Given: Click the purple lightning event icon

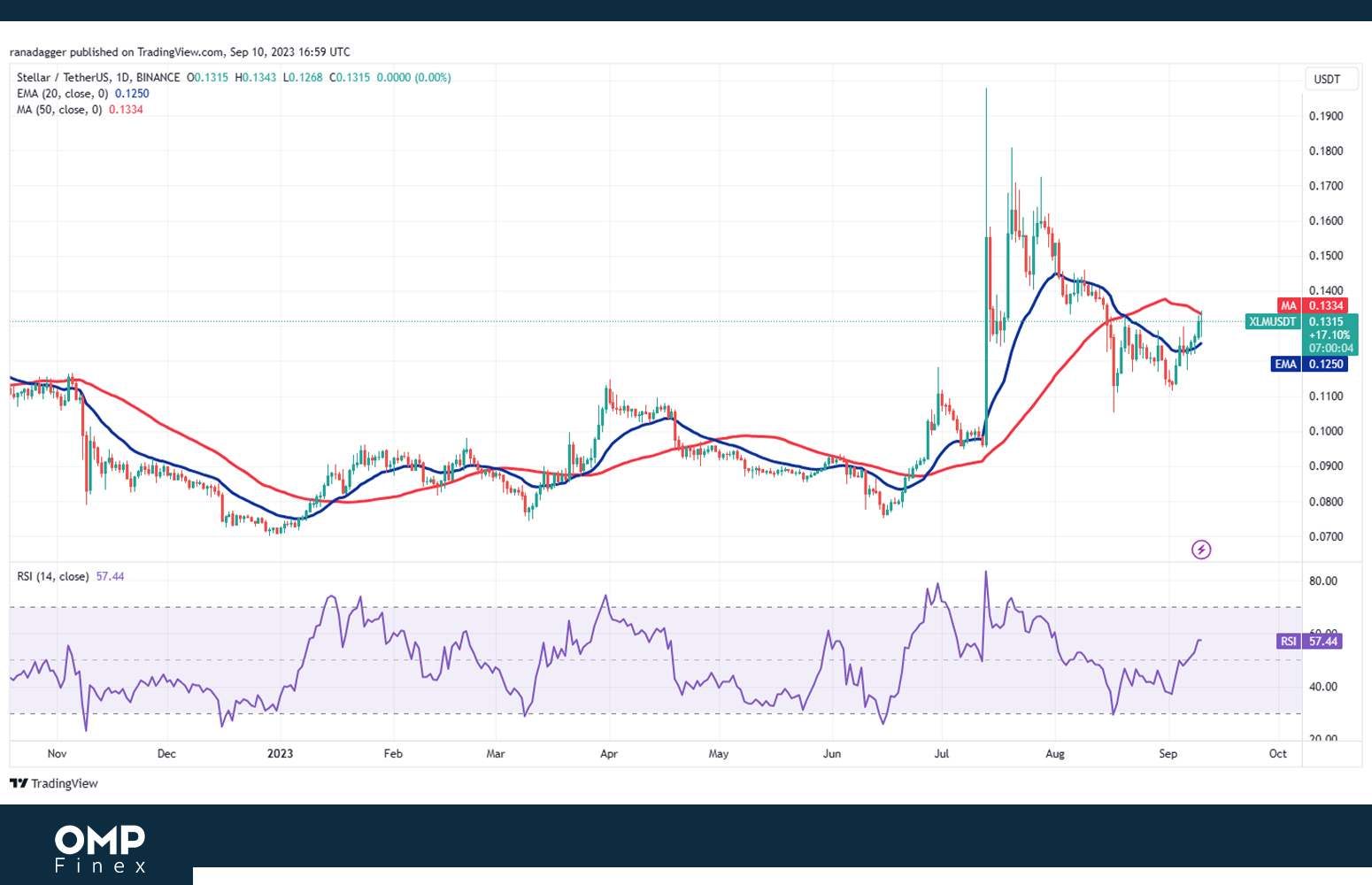Looking at the screenshot, I should point(1201,550).
